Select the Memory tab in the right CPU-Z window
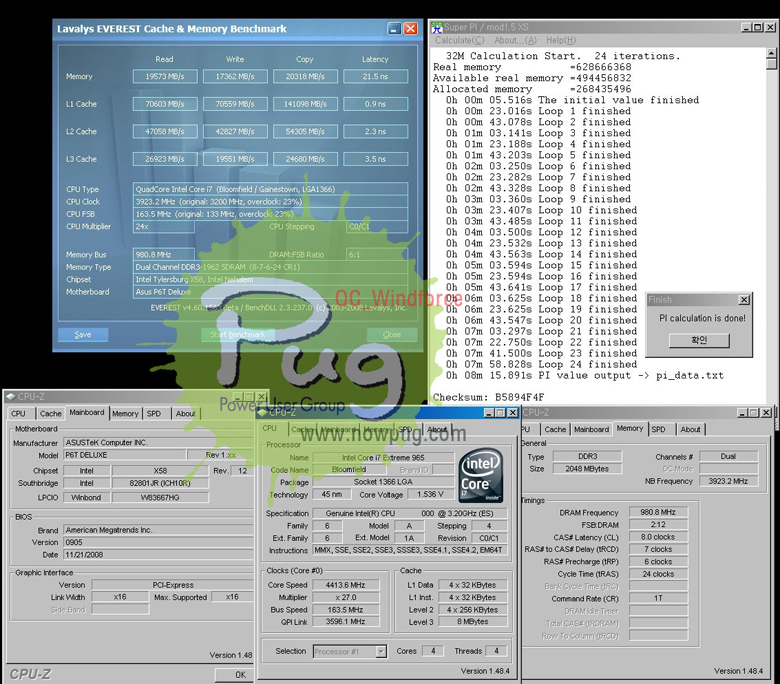This screenshot has width=780, height=684. click(630, 428)
